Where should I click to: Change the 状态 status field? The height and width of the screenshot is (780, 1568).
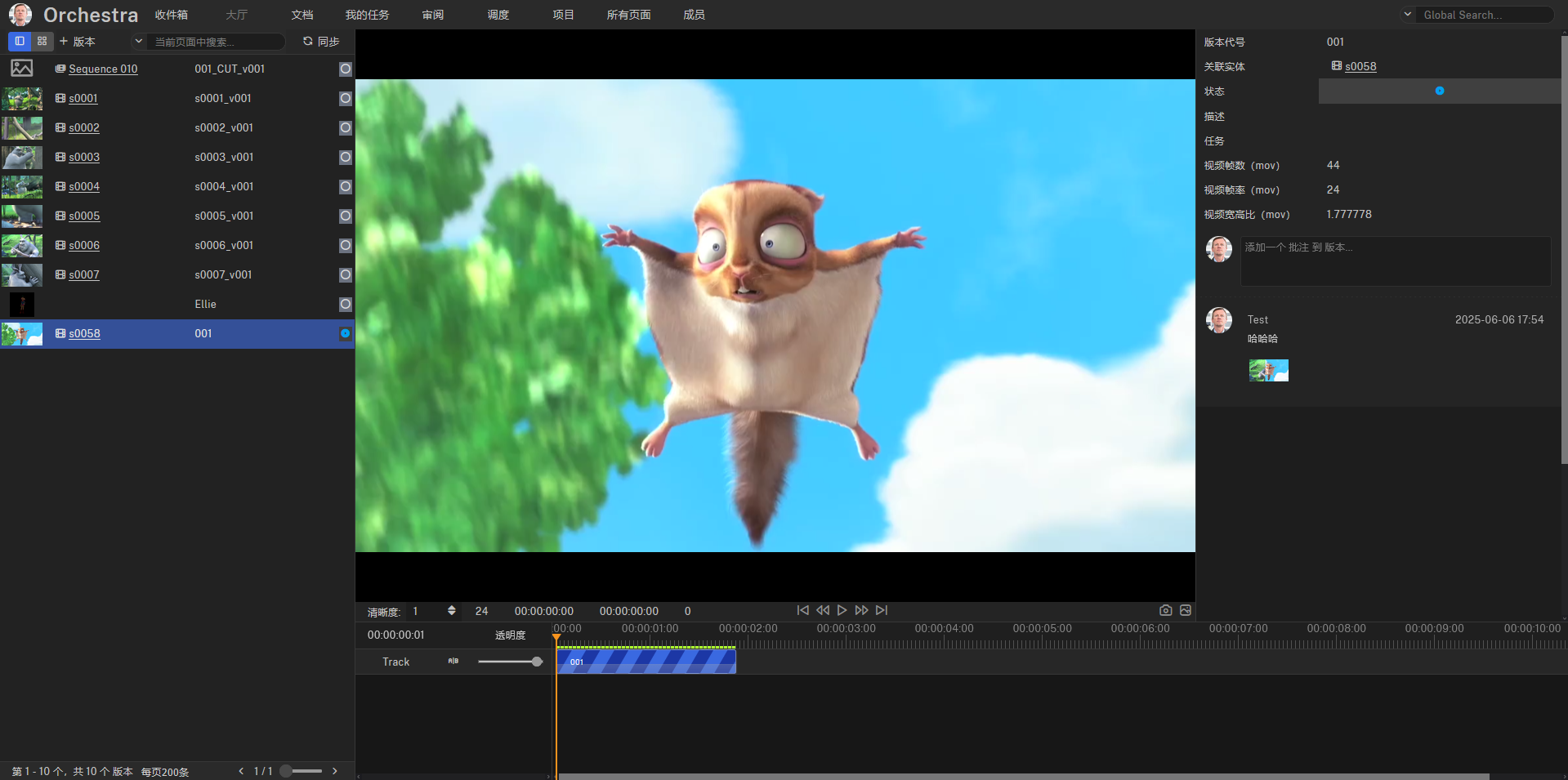[1439, 91]
